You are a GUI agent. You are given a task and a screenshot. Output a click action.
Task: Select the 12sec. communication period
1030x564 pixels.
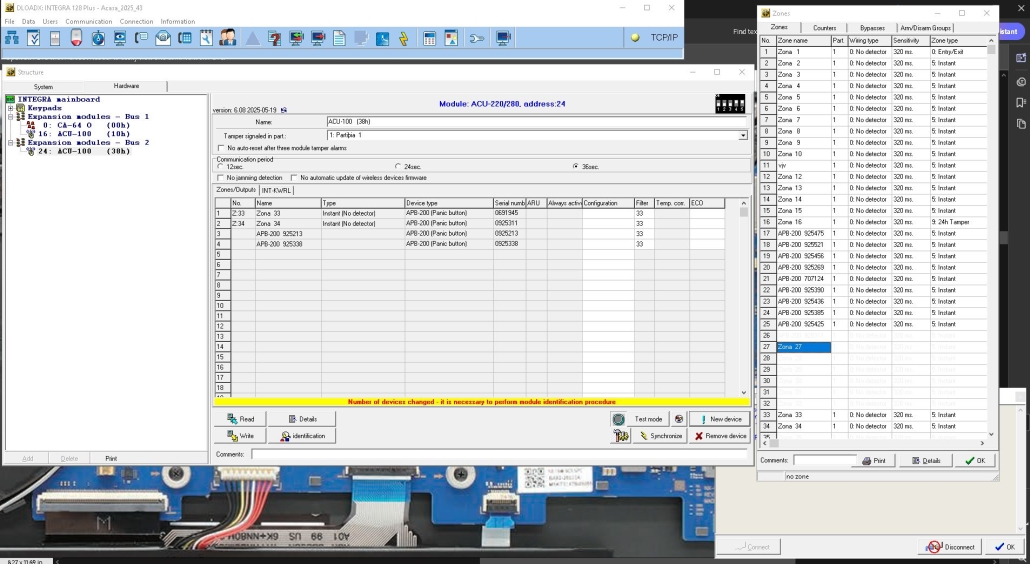[x=220, y=166]
